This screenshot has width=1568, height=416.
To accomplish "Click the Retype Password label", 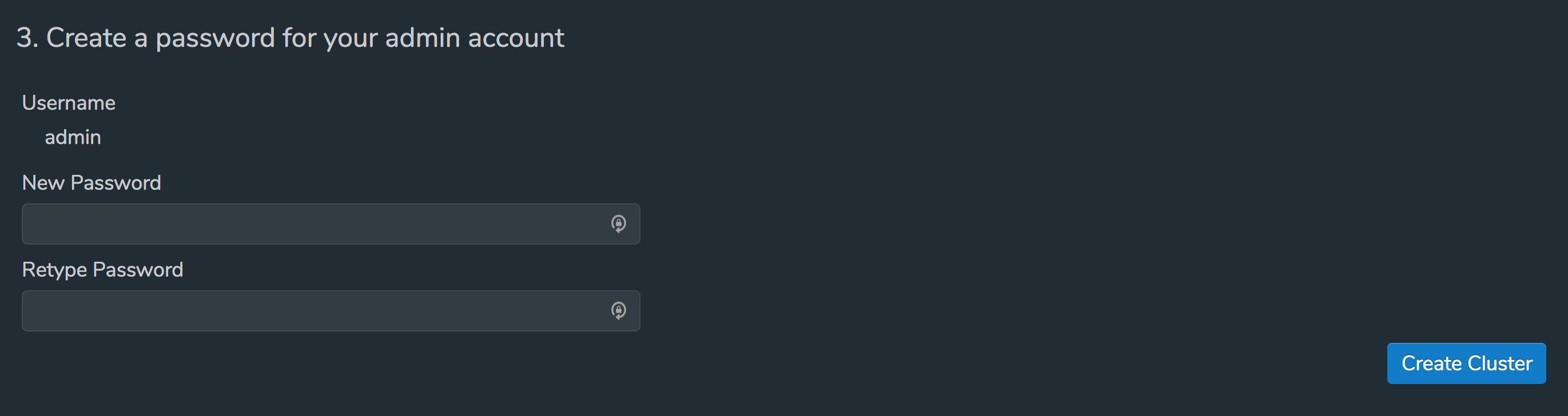I will coord(102,270).
